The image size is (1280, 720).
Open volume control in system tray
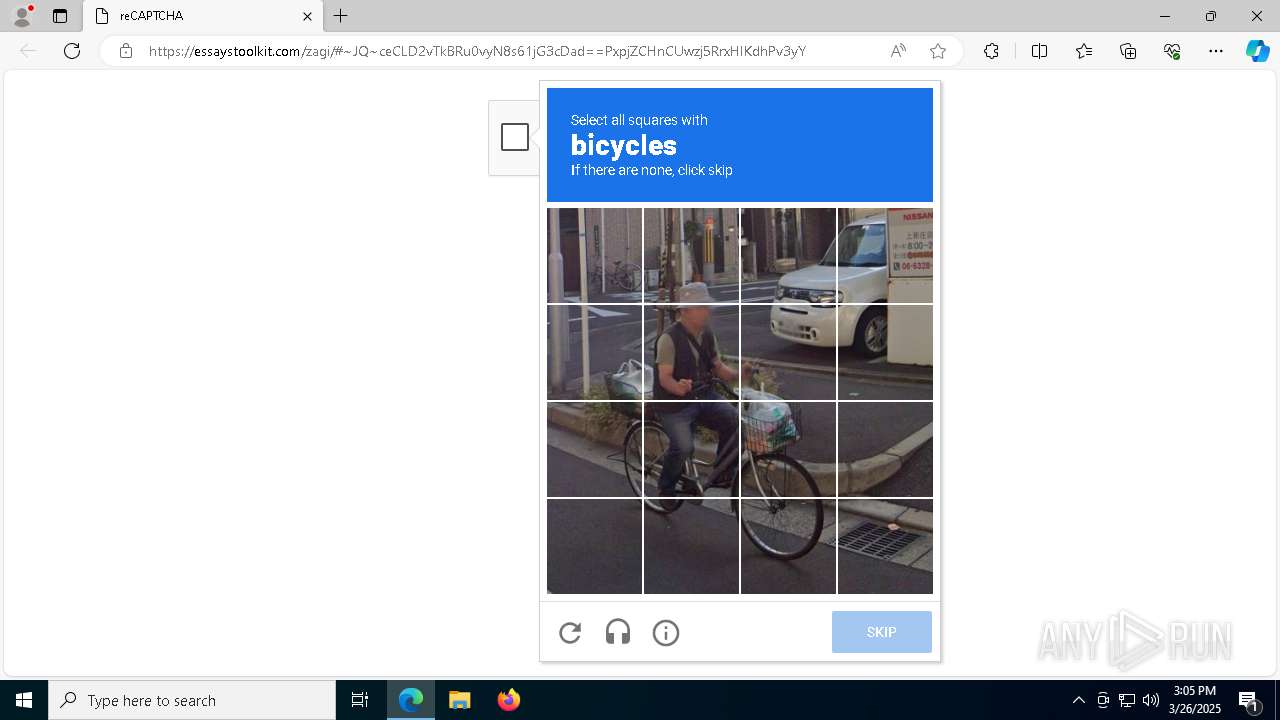1151,700
